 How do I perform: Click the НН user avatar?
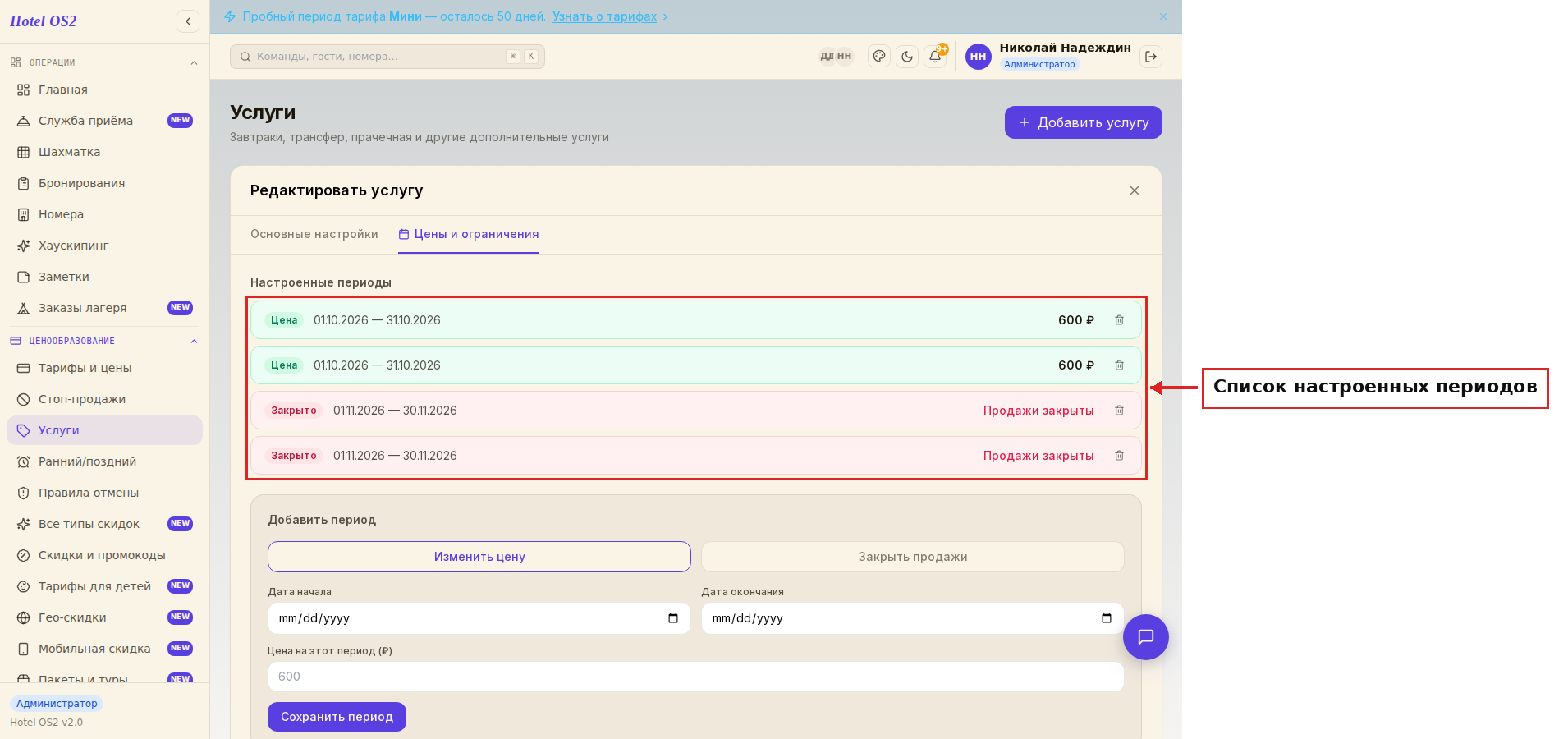click(979, 57)
